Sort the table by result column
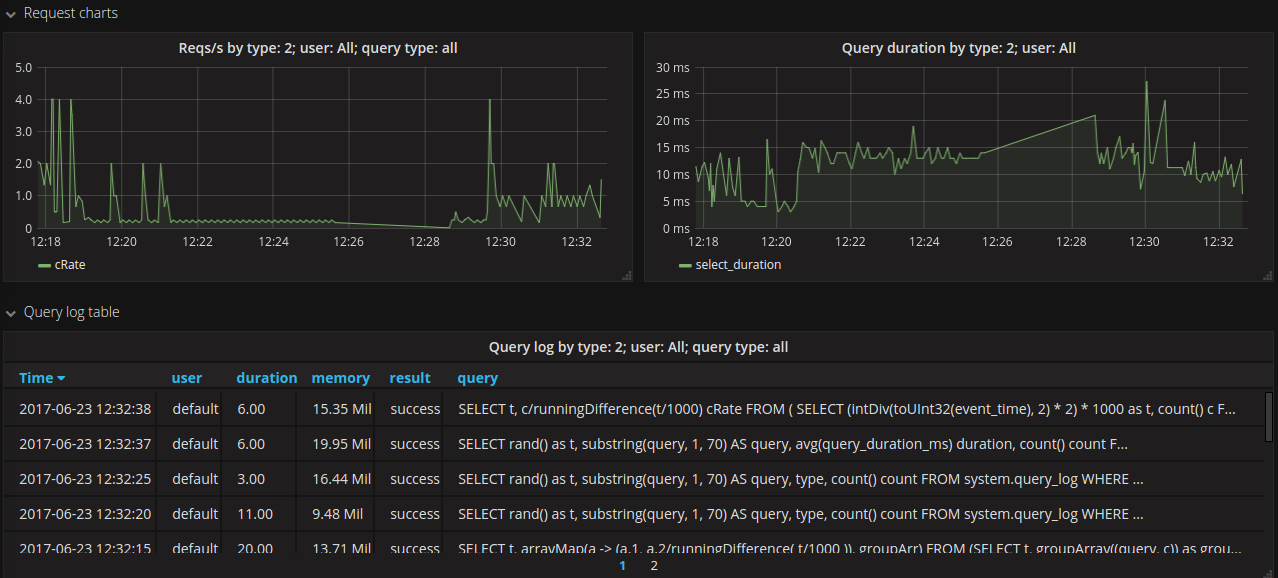This screenshot has width=1278, height=578. pyautogui.click(x=410, y=378)
